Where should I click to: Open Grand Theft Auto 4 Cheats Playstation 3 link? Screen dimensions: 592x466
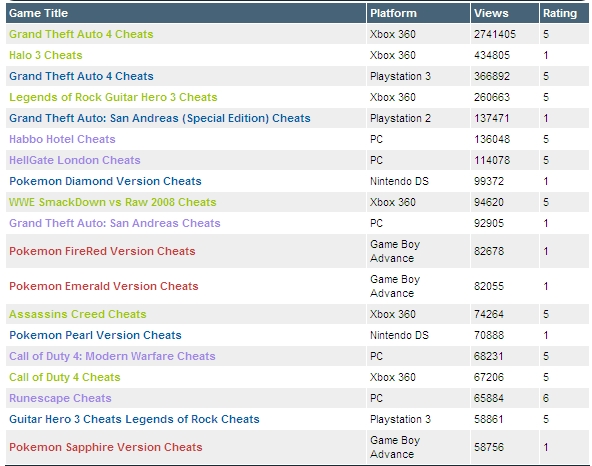pyautogui.click(x=81, y=76)
